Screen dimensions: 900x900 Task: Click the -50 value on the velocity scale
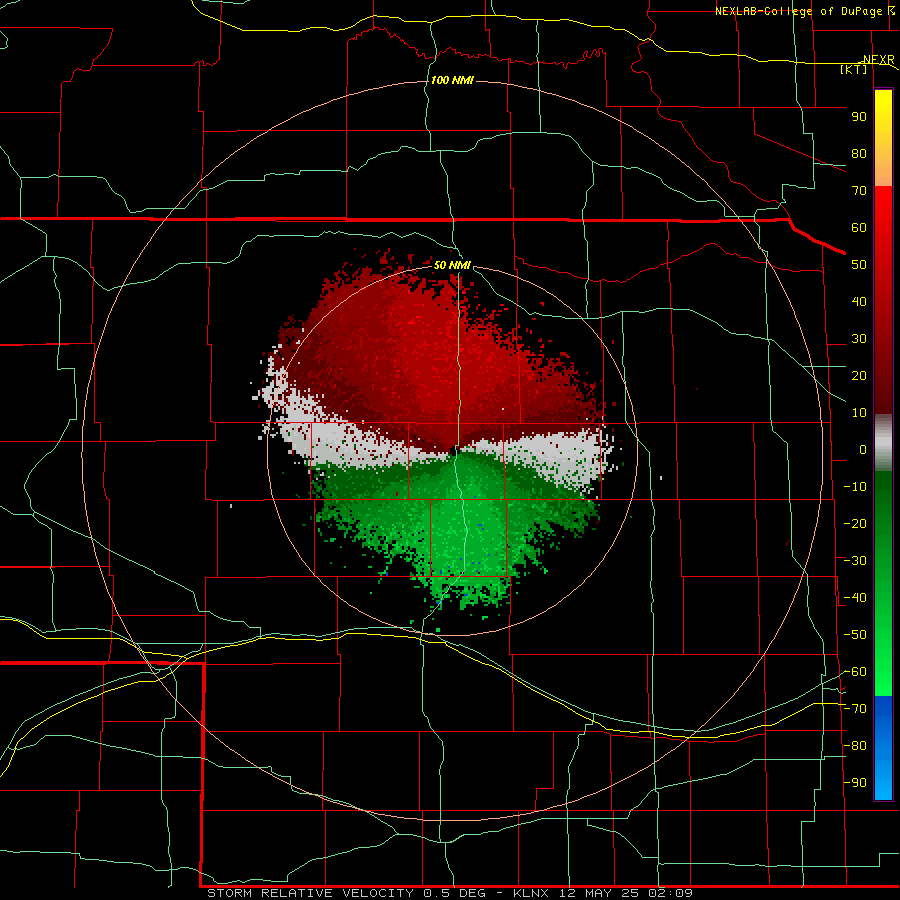point(855,635)
